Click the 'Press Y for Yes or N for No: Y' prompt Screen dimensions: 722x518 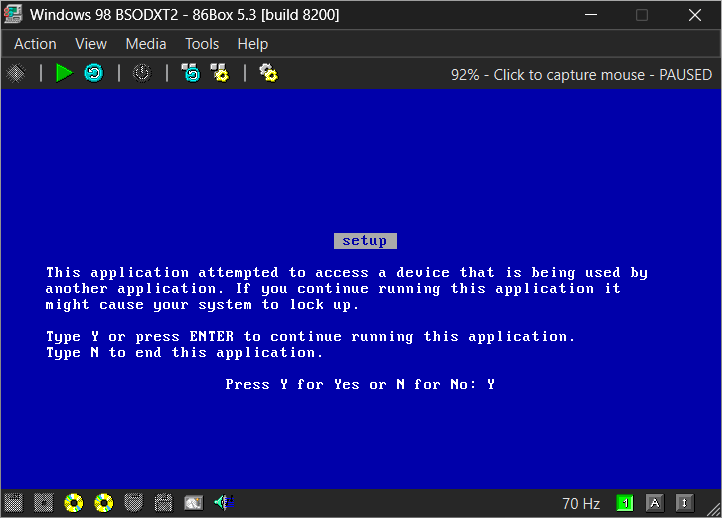coord(360,384)
